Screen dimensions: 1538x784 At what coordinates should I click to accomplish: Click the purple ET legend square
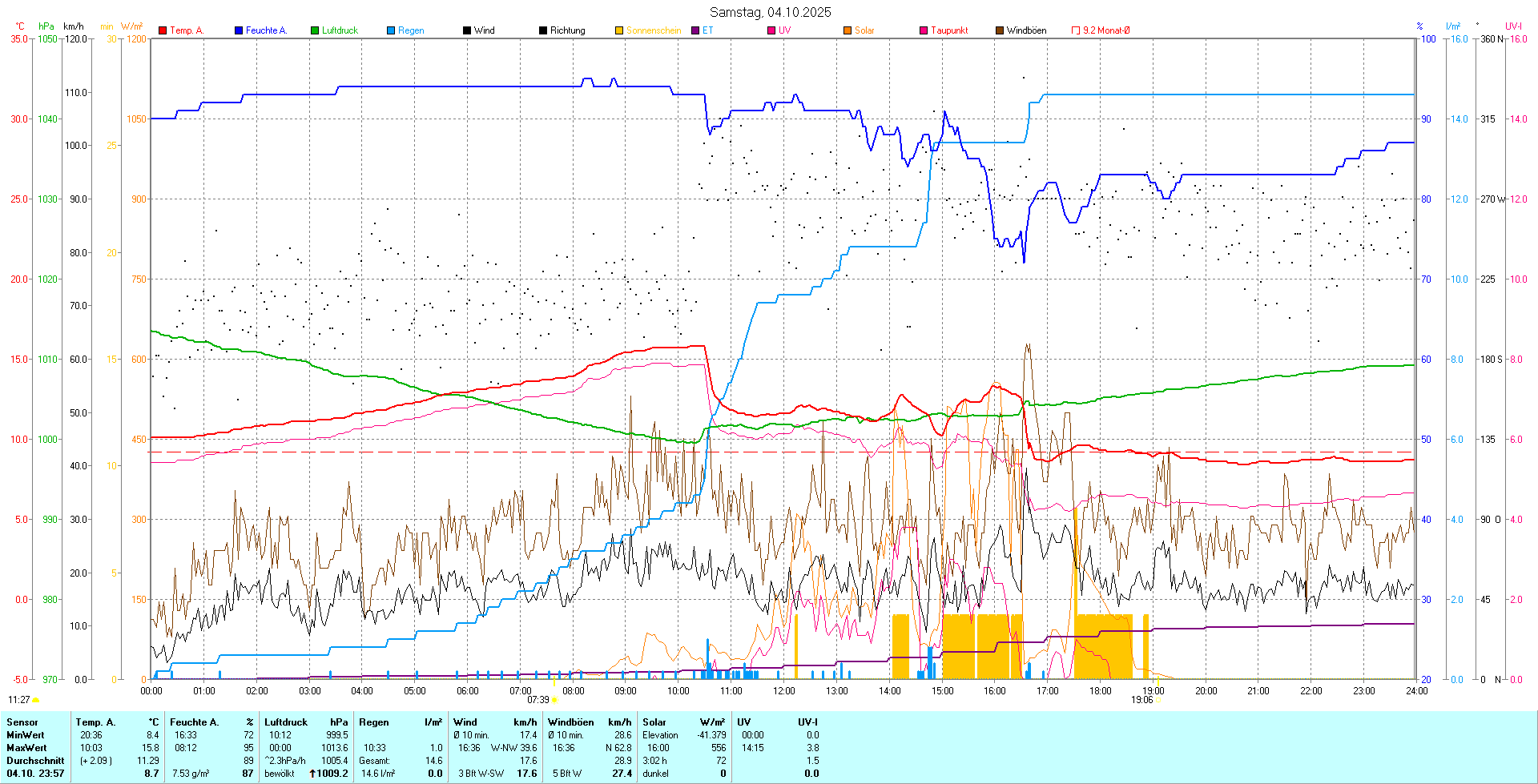pos(695,30)
